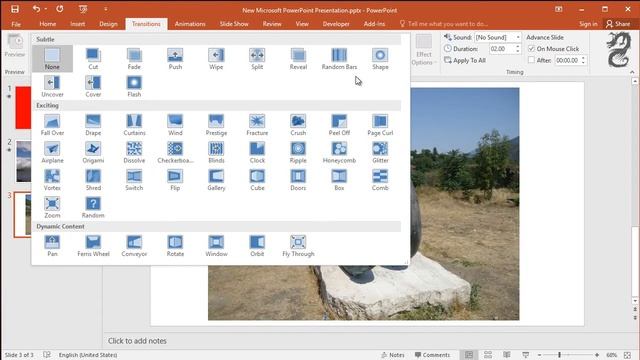Choose the Checkerboard transition
This screenshot has width=640, height=360.
click(175, 152)
